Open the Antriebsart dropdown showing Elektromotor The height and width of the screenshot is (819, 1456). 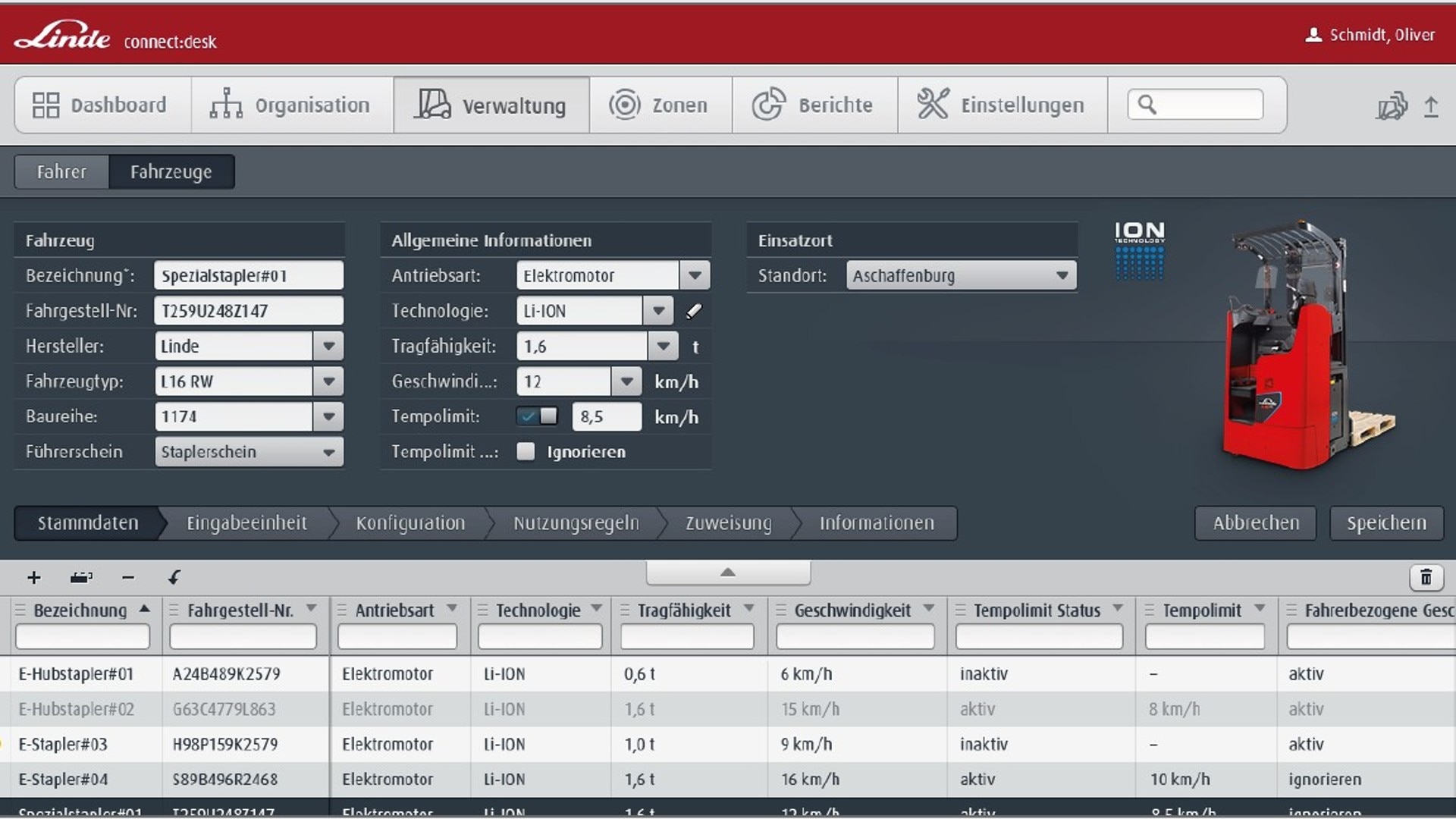pyautogui.click(x=695, y=275)
